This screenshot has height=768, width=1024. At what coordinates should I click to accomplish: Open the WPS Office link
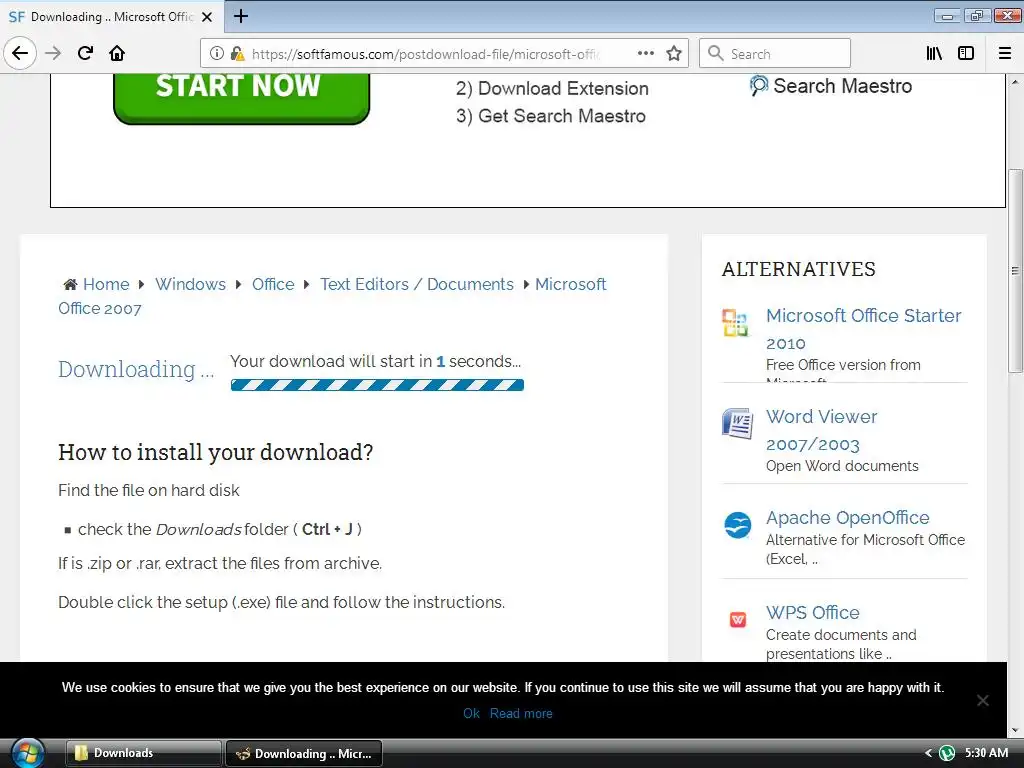[x=812, y=613]
